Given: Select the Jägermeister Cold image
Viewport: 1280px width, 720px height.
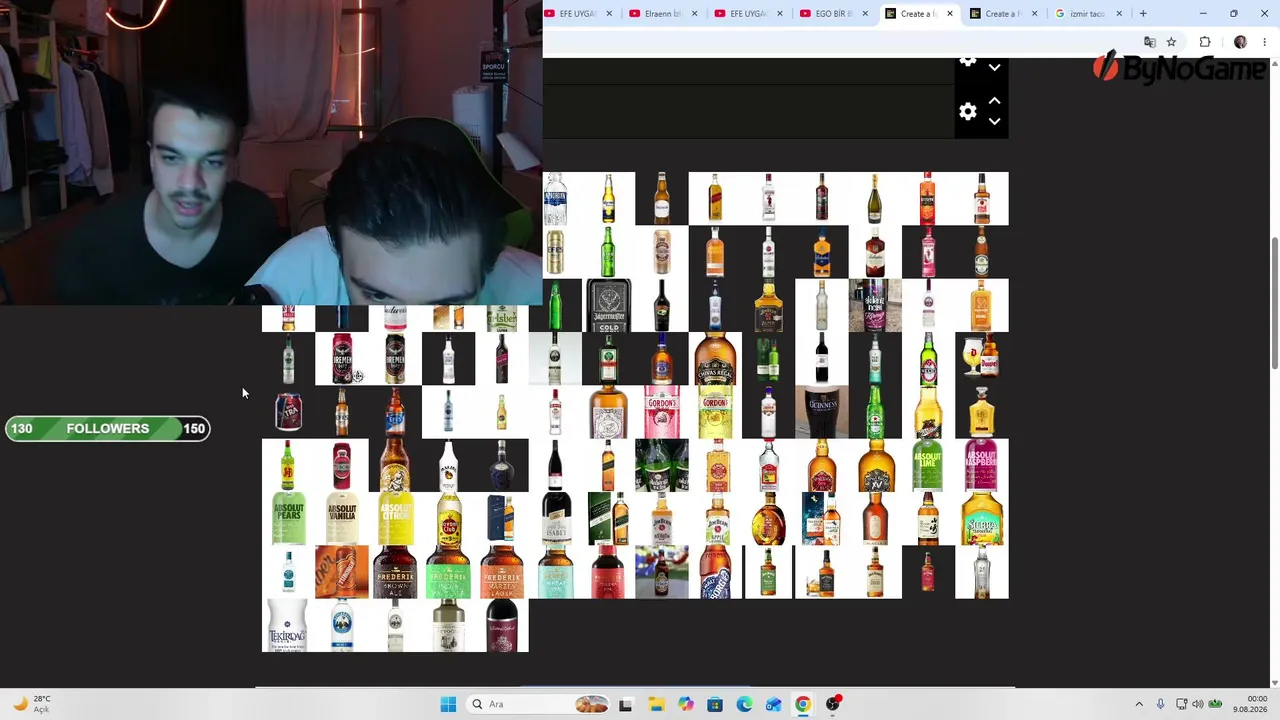Looking at the screenshot, I should (x=608, y=306).
